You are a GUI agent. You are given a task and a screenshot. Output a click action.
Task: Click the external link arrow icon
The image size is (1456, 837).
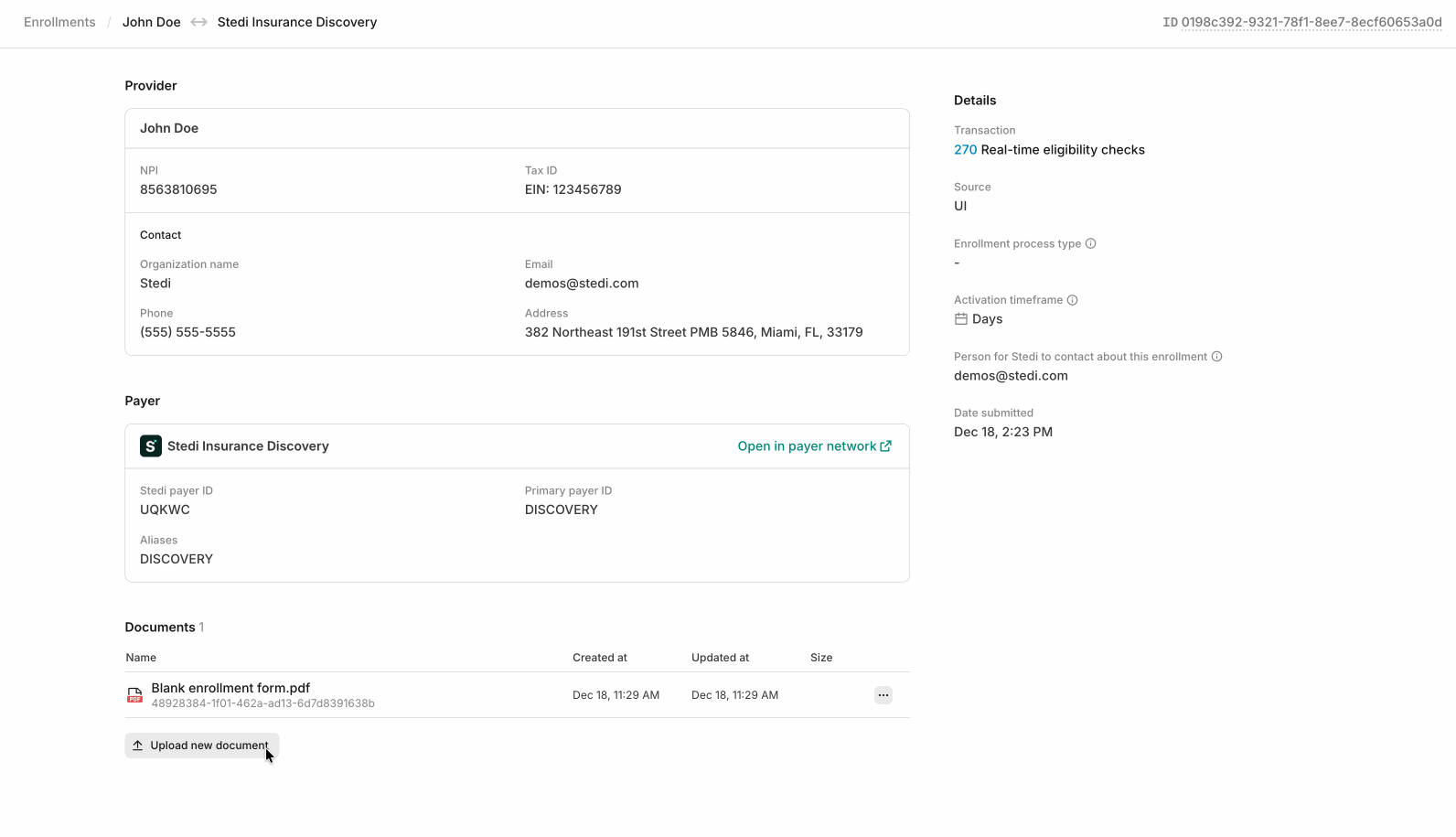[x=886, y=446]
